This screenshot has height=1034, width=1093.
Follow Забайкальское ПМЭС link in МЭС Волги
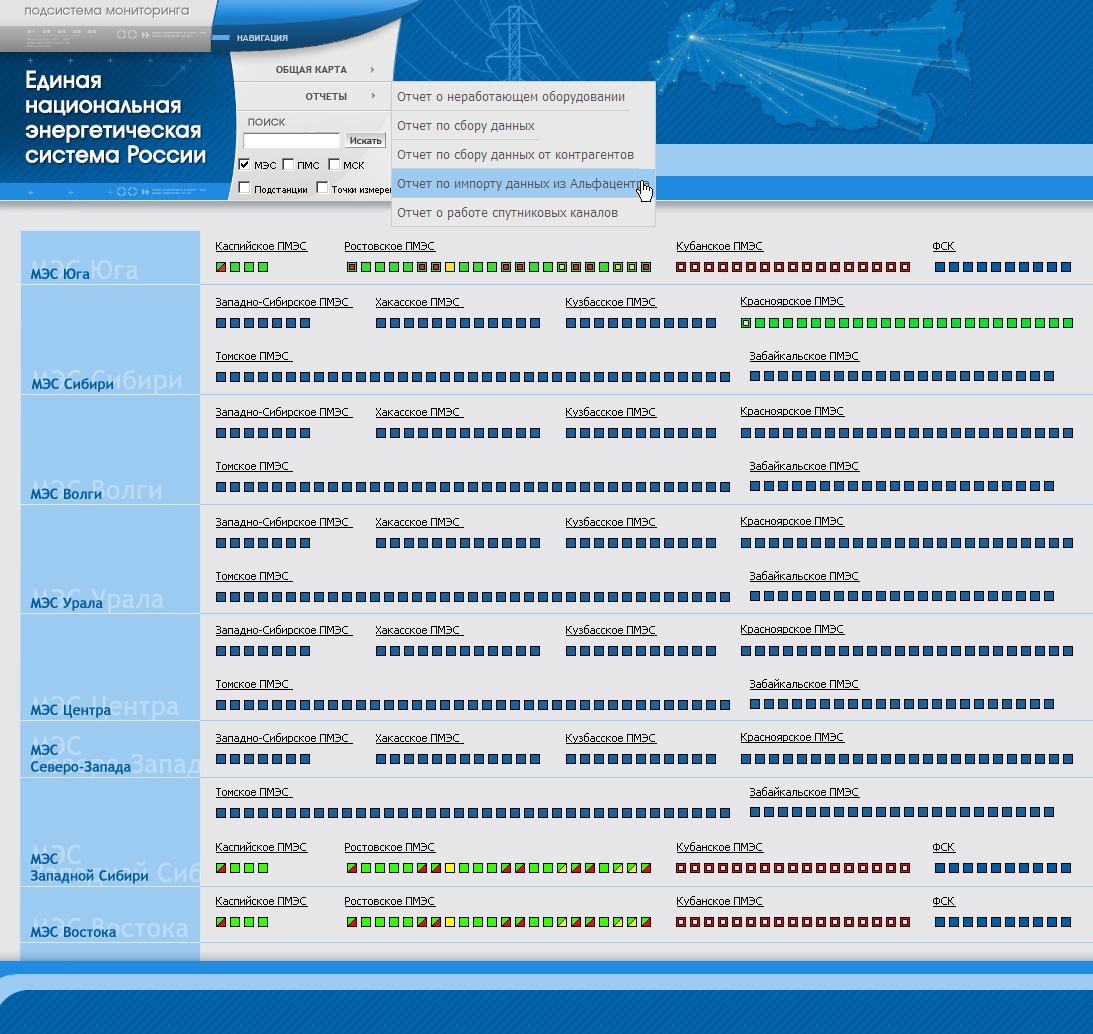804,466
